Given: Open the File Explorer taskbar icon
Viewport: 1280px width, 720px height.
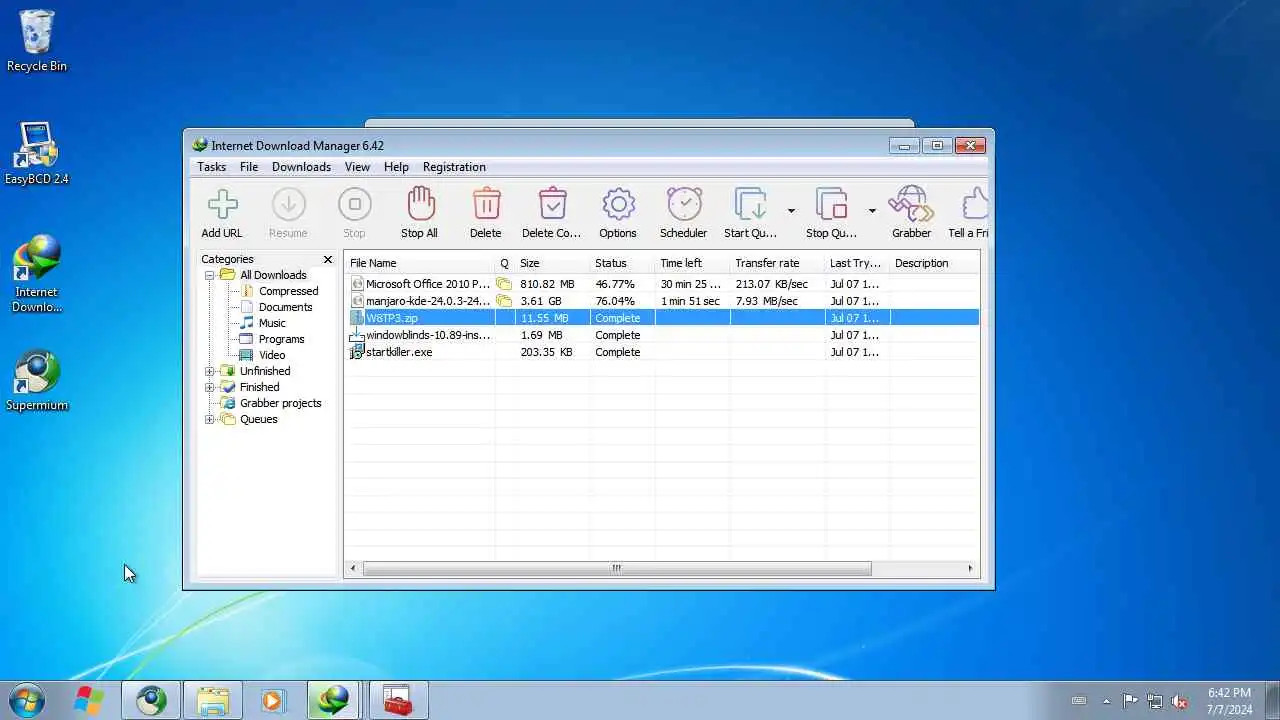Looking at the screenshot, I should pyautogui.click(x=213, y=699).
